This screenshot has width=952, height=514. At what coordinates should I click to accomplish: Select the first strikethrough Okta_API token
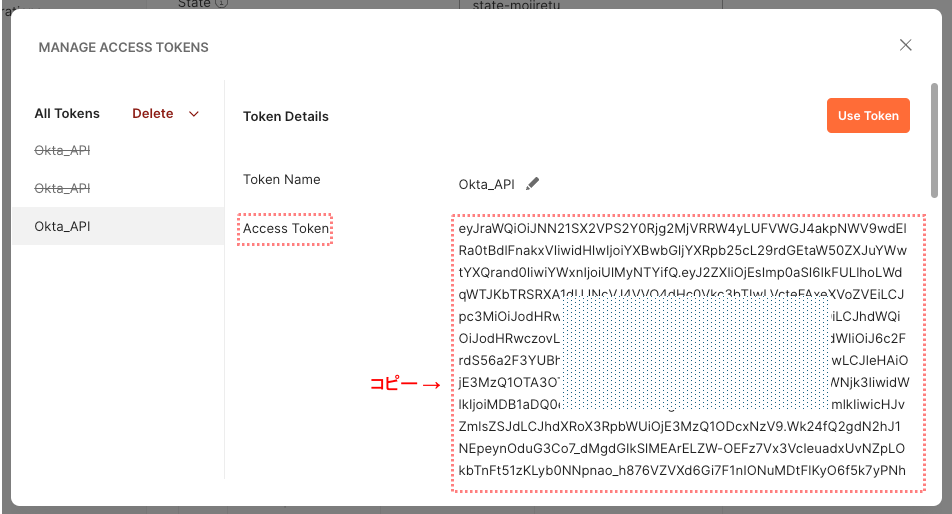tap(63, 150)
